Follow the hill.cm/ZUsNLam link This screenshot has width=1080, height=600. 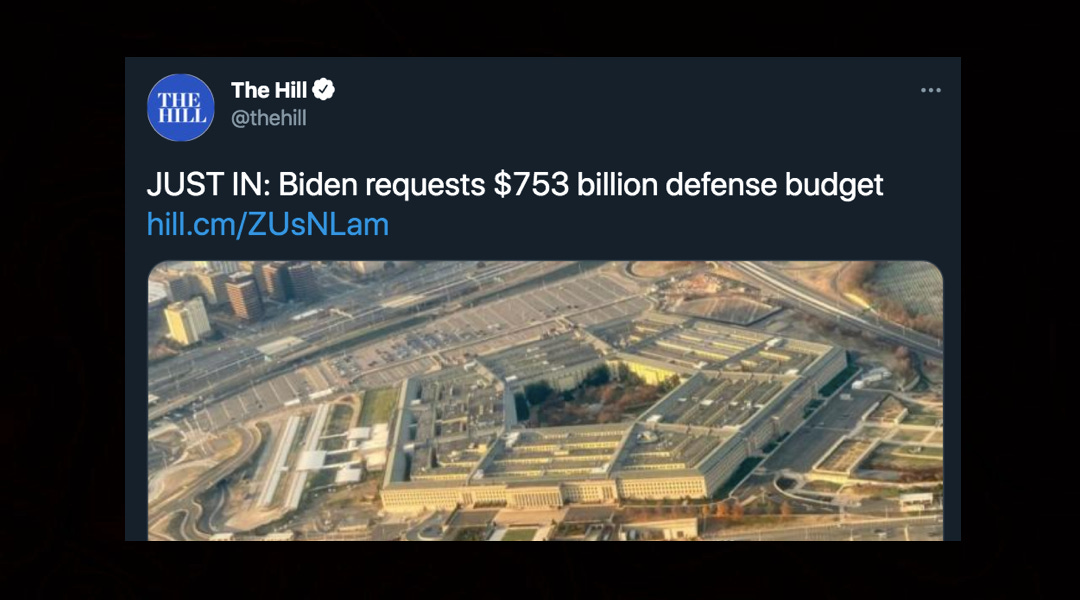coord(268,225)
